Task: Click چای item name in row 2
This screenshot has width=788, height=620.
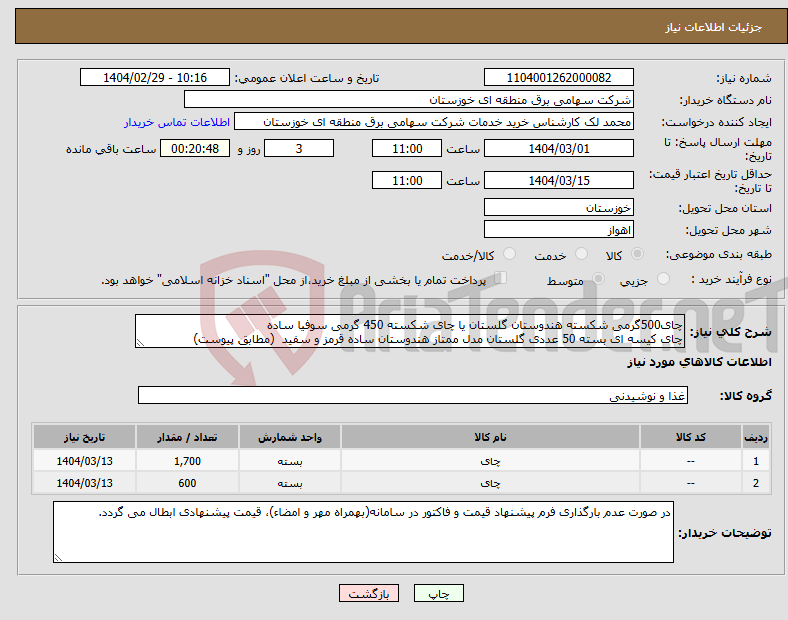Action: coord(490,483)
